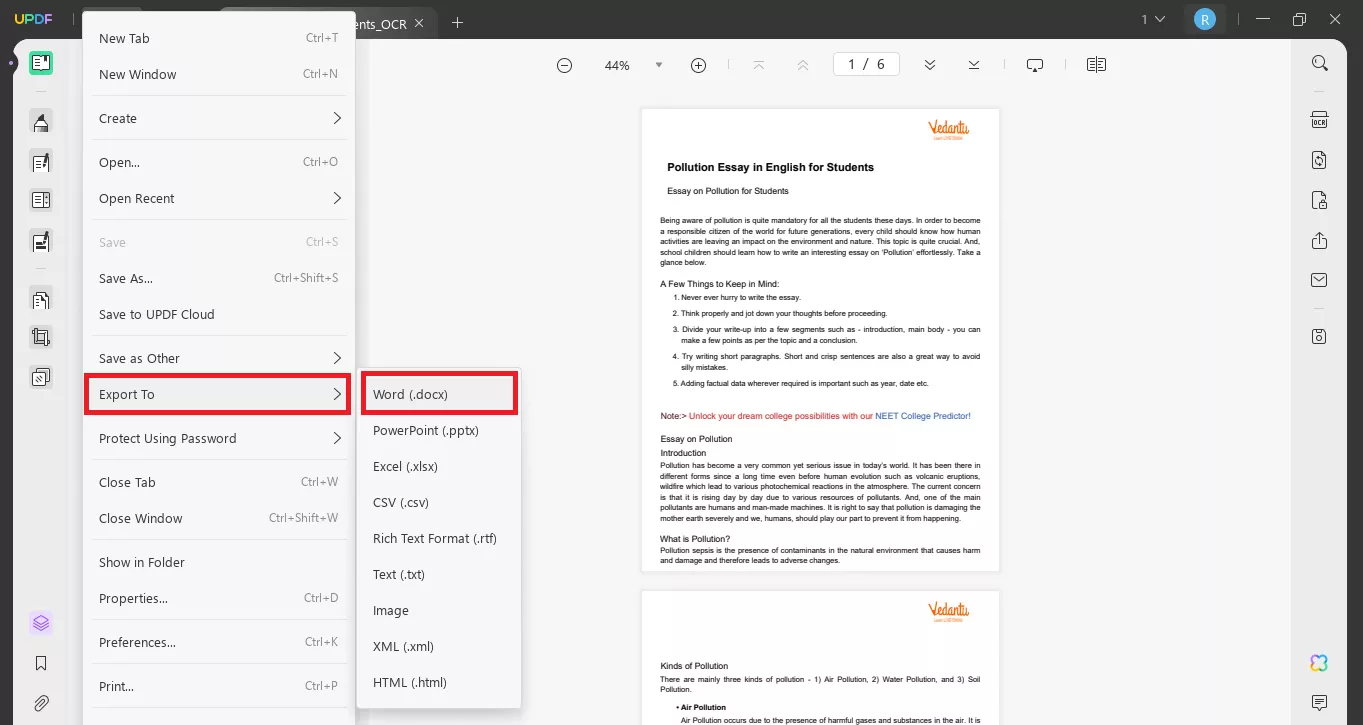Click the Save disk icon in right sidebar

1320,336
